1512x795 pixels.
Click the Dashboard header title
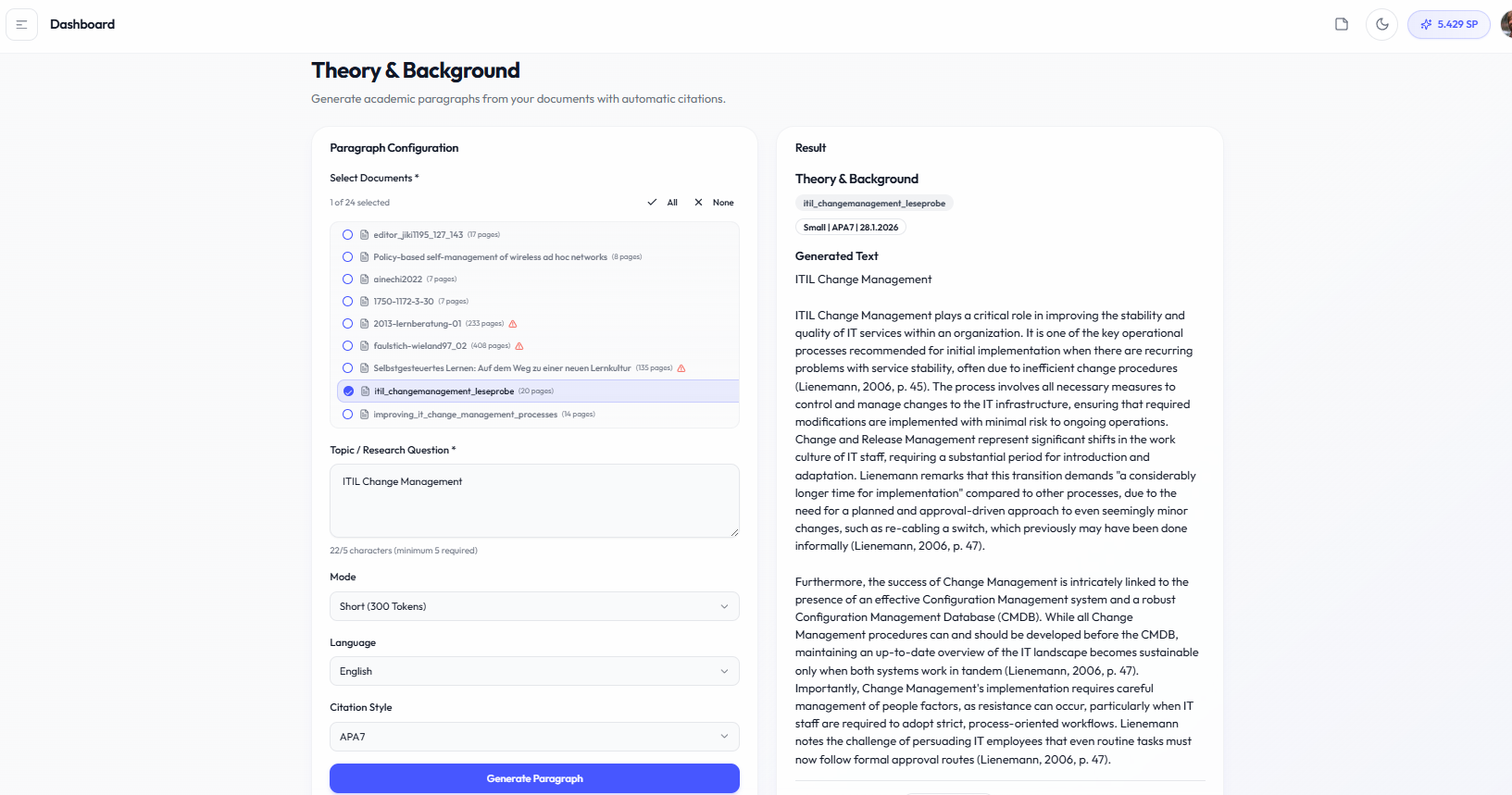(82, 24)
